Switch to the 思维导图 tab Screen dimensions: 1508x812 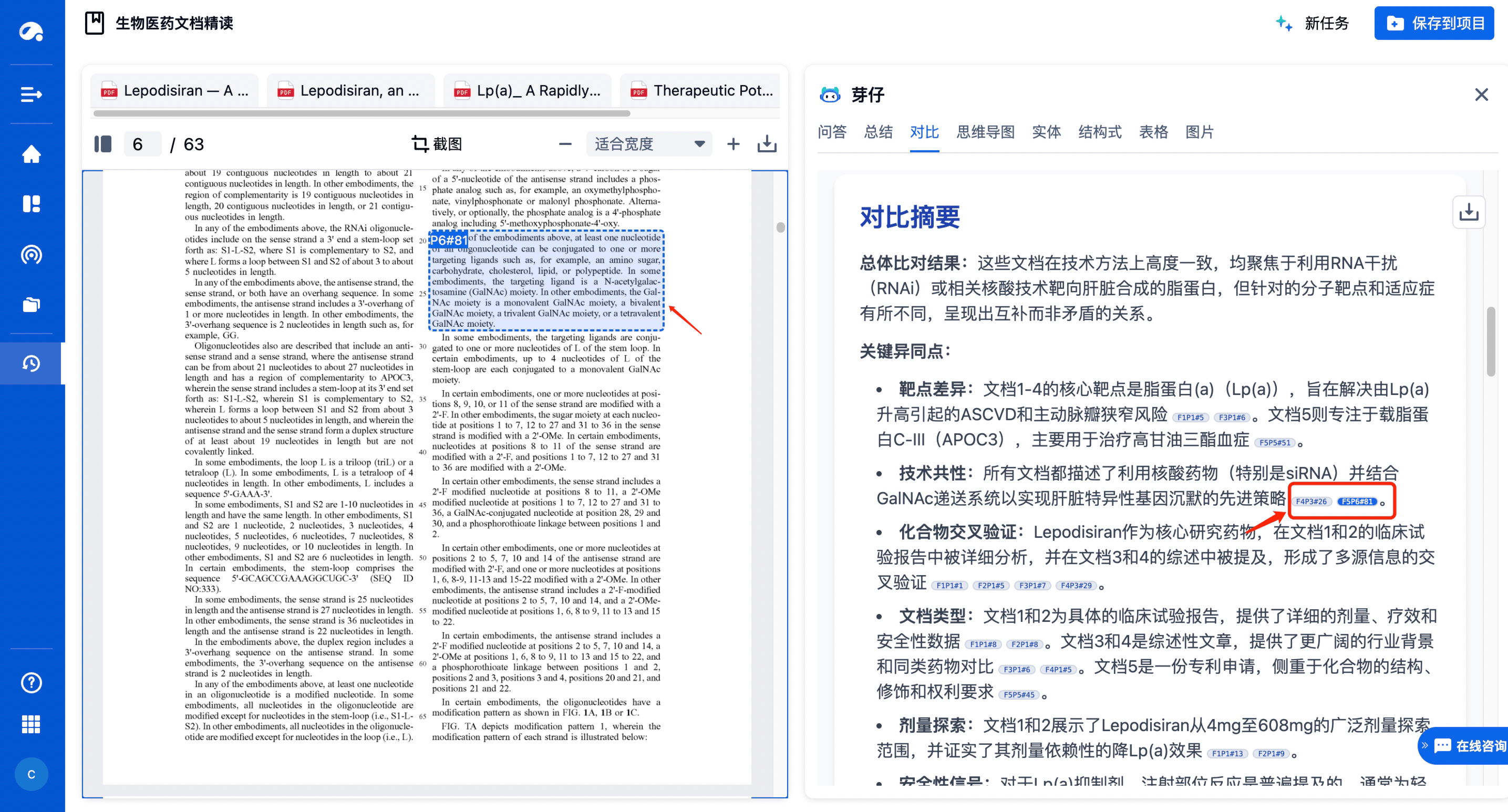pos(985,132)
